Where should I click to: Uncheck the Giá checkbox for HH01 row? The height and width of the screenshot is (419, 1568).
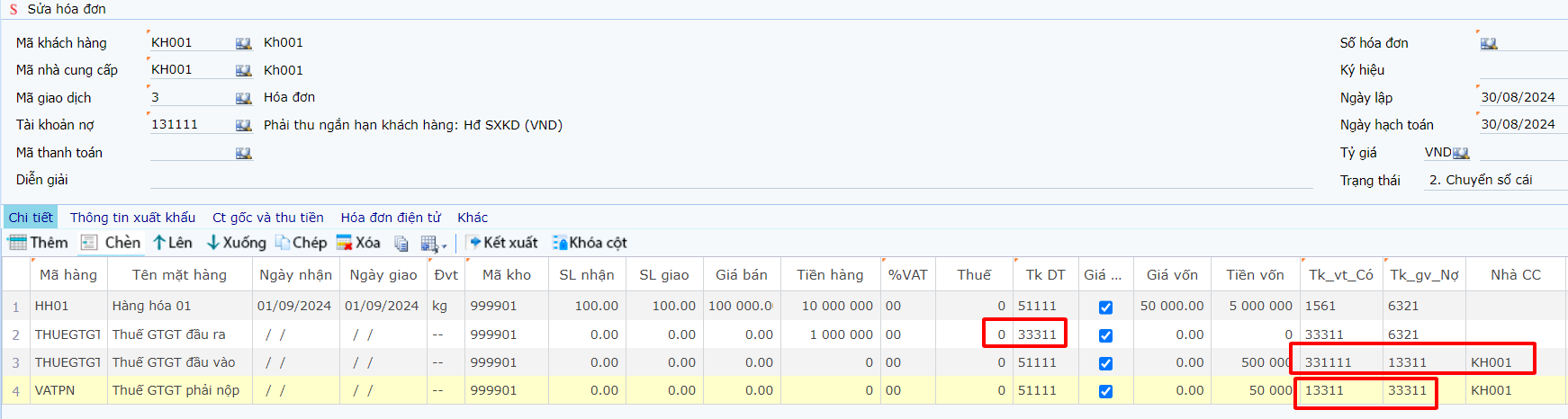pyautogui.click(x=1105, y=308)
